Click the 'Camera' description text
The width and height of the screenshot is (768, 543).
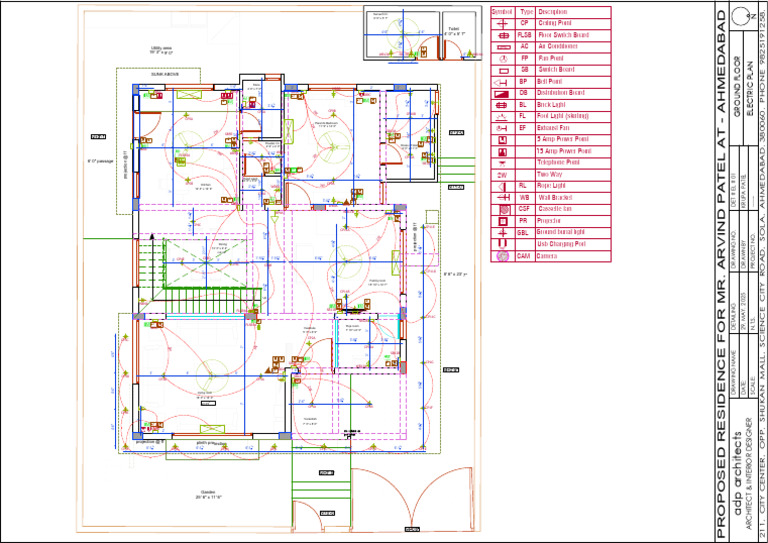pos(547,256)
